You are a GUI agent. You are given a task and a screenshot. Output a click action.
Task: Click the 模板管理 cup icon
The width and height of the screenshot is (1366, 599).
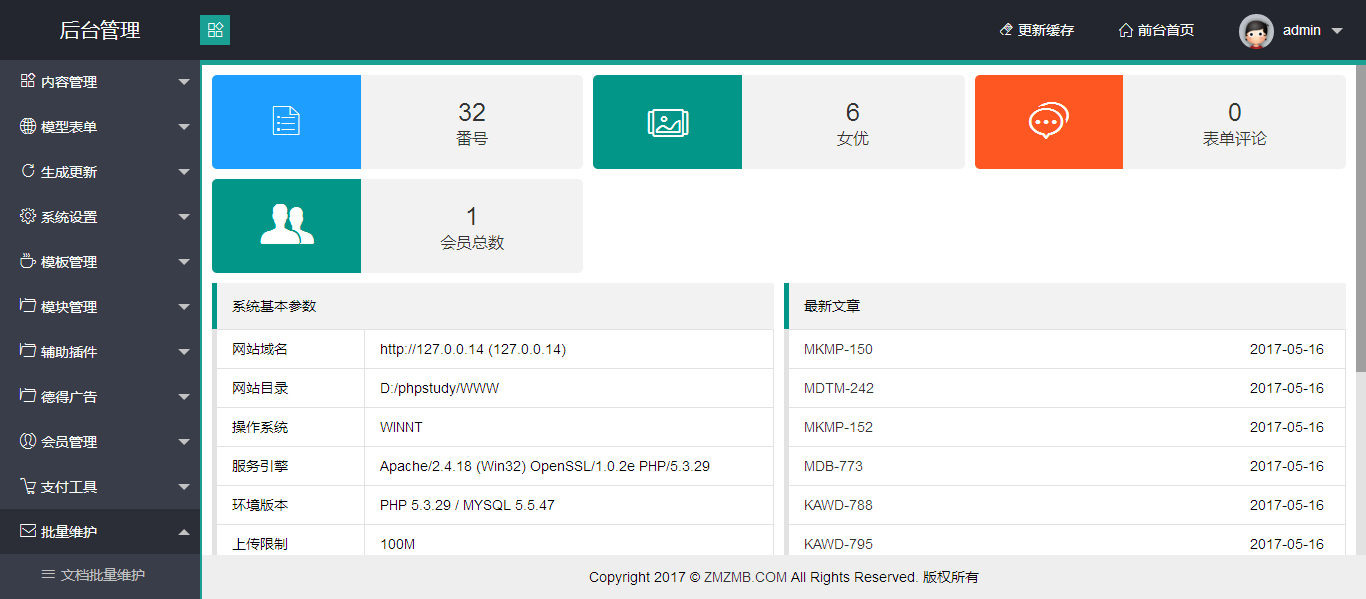tap(28, 261)
